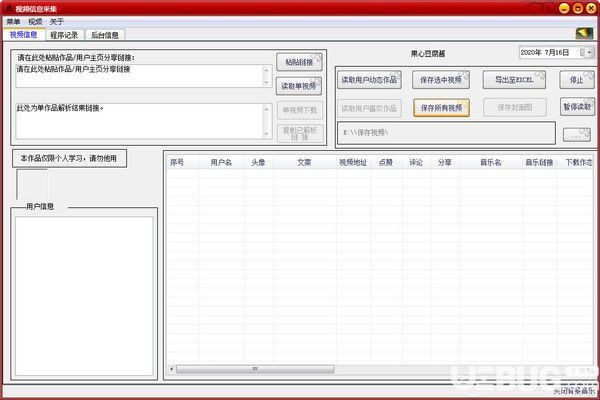Minimize the window
Image resolution: width=600 pixels, height=400 pixels.
pos(564,8)
